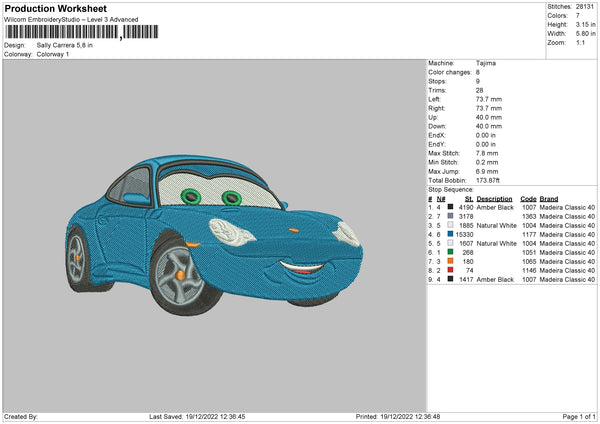Click the Amber Black swatch in stop 1
Image resolution: width=600 pixels, height=424 pixels.
[451, 207]
